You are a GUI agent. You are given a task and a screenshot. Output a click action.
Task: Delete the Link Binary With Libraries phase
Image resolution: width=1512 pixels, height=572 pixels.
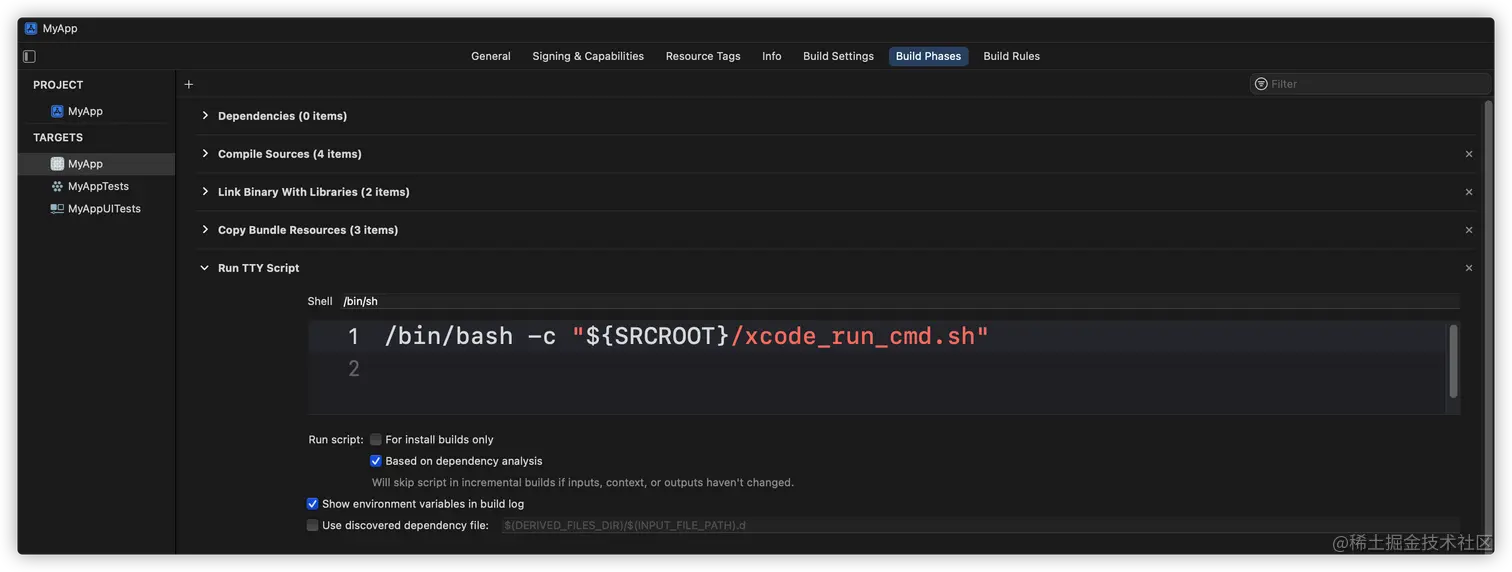click(x=1469, y=192)
